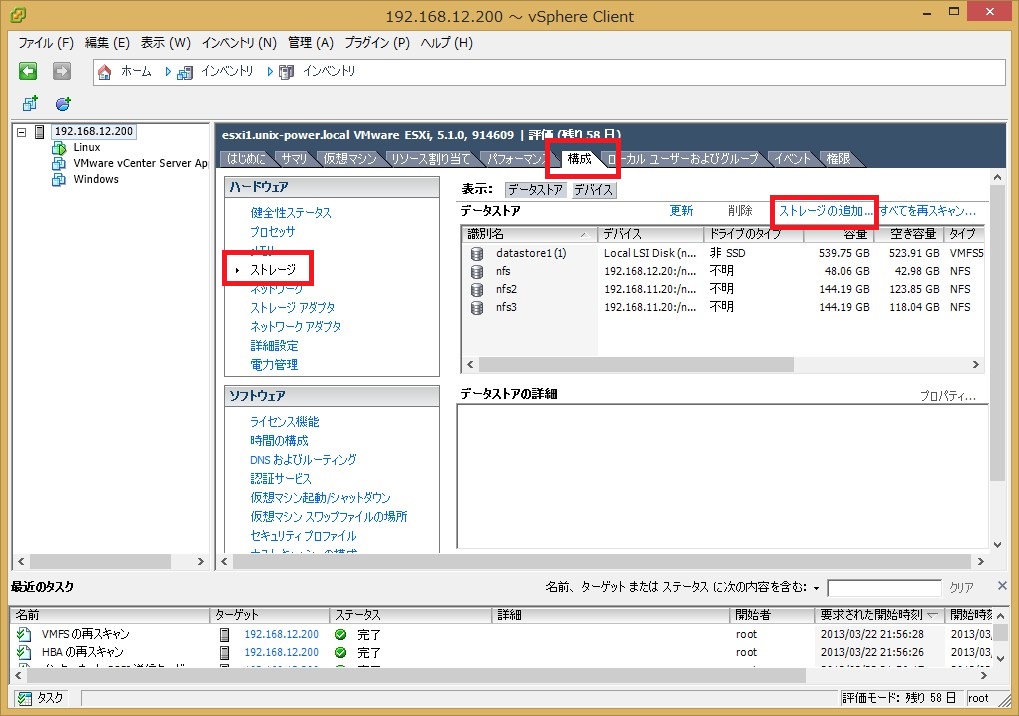Screen dimensions: 1019x716
Task: Click the green 完了 check in the VMFS row
Action: click(x=340, y=634)
